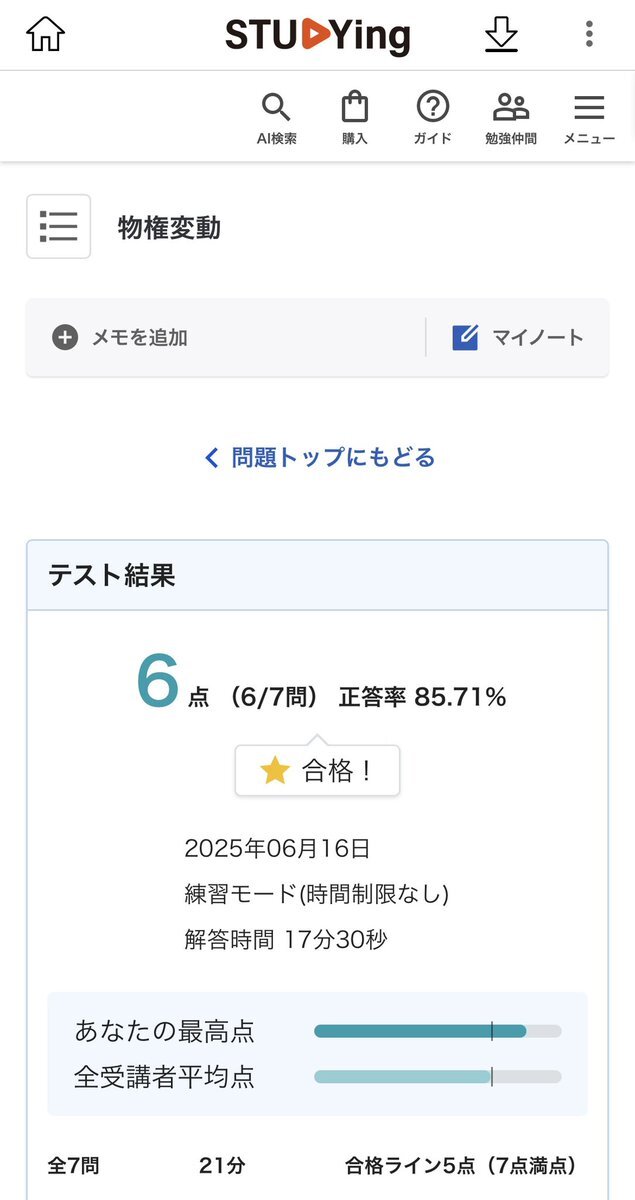The height and width of the screenshot is (1200, 635).
Task: Click メモを追加 text
Action: pyautogui.click(x=140, y=337)
